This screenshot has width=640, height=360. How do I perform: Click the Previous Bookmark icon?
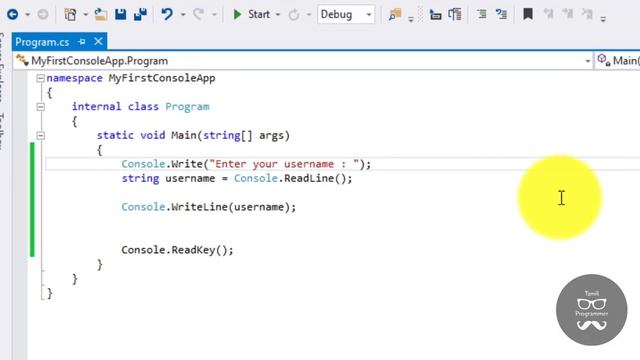549,15
